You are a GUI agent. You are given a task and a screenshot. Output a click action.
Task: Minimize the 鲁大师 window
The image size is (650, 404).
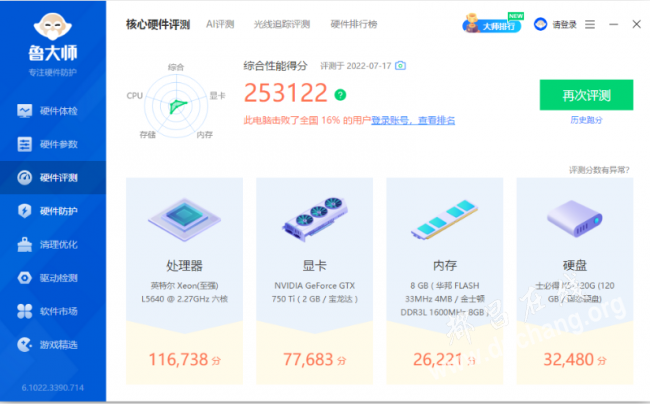click(614, 25)
